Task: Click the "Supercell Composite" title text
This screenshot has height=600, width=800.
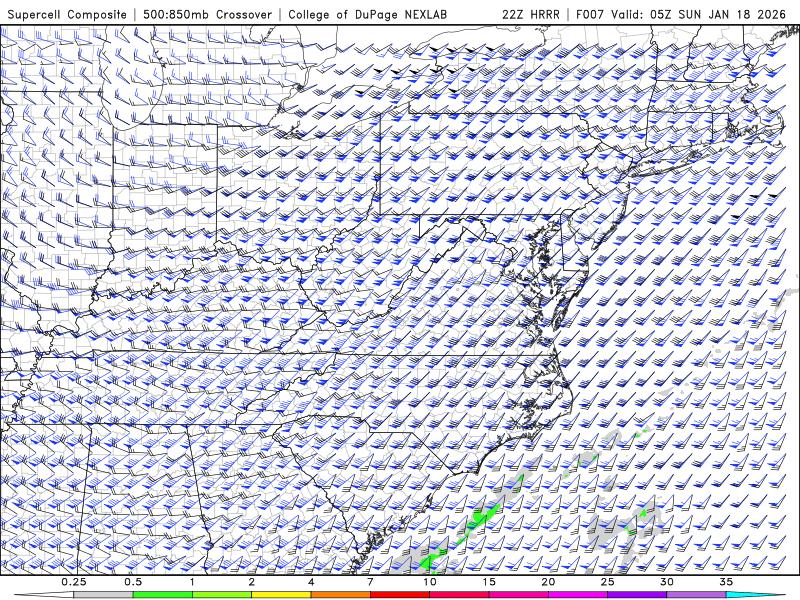Action: 67,14
